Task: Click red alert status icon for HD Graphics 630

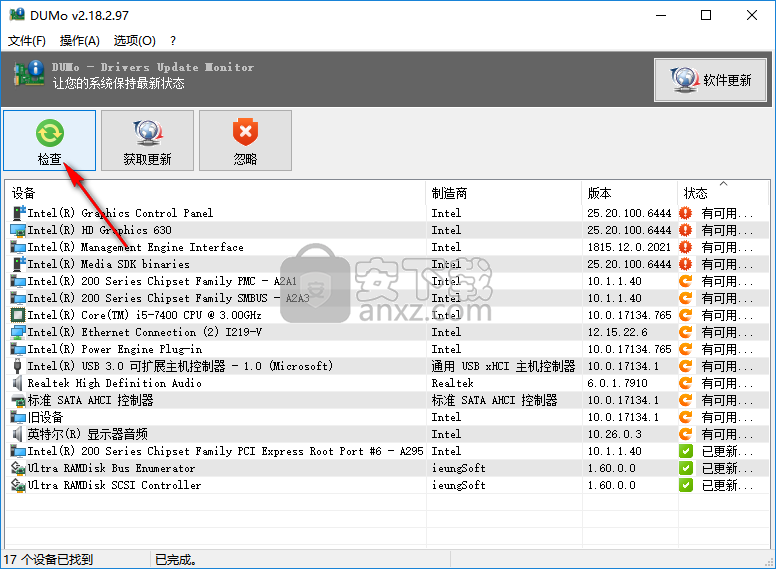Action: pos(685,231)
